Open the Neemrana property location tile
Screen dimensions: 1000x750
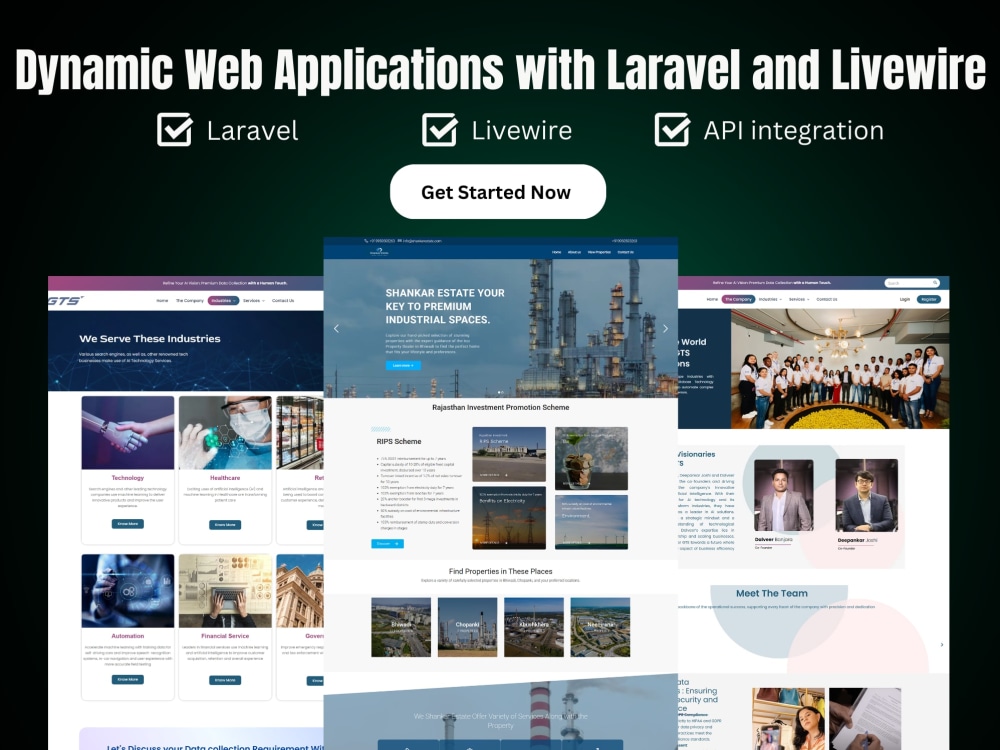click(600, 627)
